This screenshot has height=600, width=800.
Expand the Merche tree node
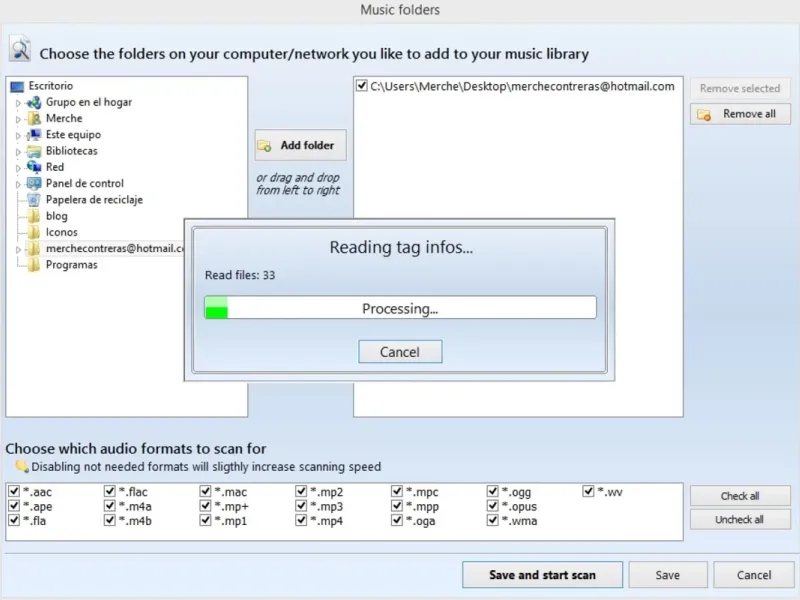tap(18, 119)
